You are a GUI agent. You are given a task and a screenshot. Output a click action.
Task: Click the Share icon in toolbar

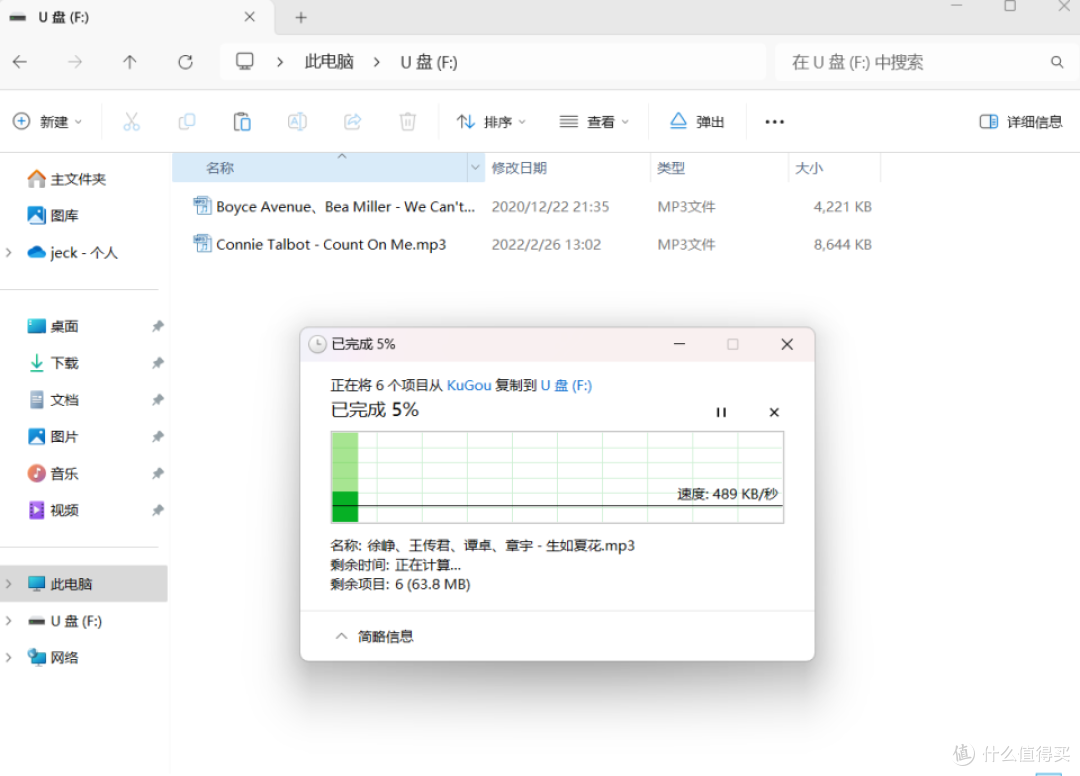pos(353,122)
